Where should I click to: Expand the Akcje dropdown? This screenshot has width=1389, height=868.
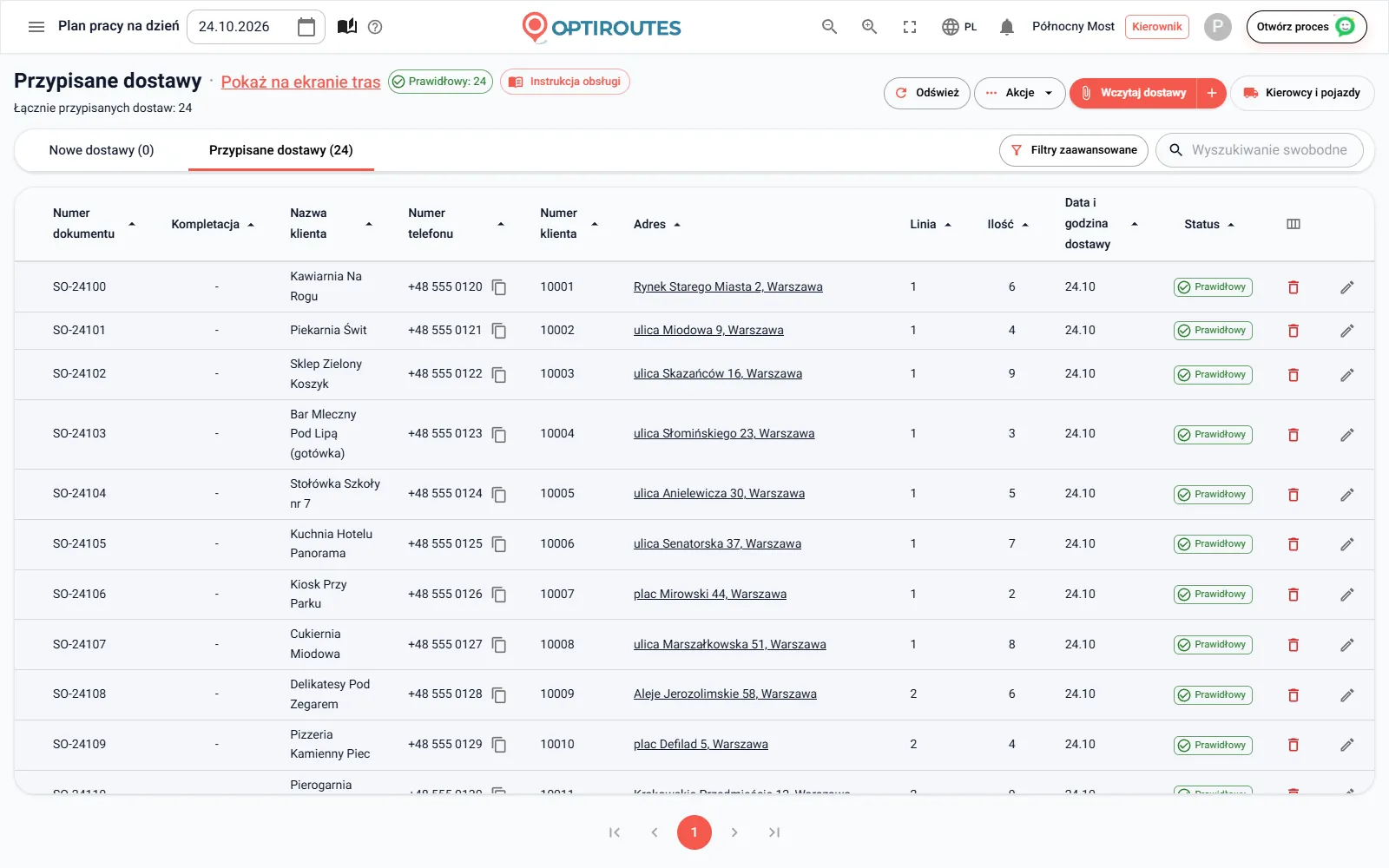pos(1020,93)
